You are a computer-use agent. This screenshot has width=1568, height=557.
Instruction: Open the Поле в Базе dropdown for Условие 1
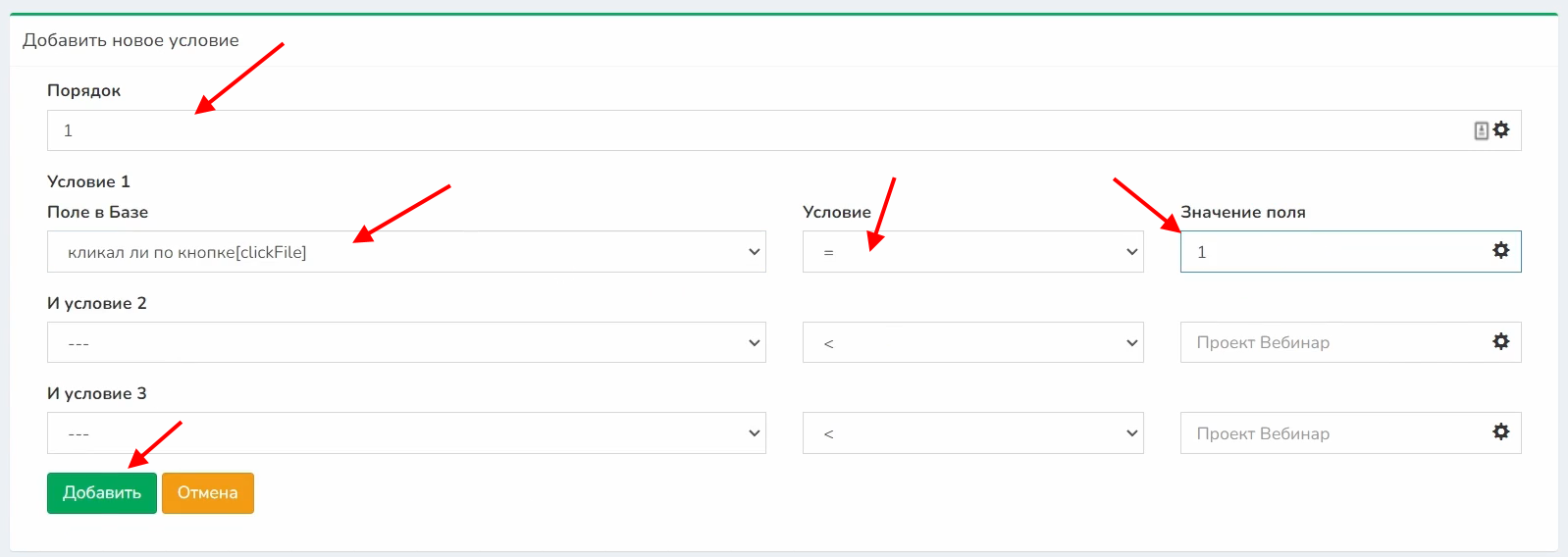(406, 252)
